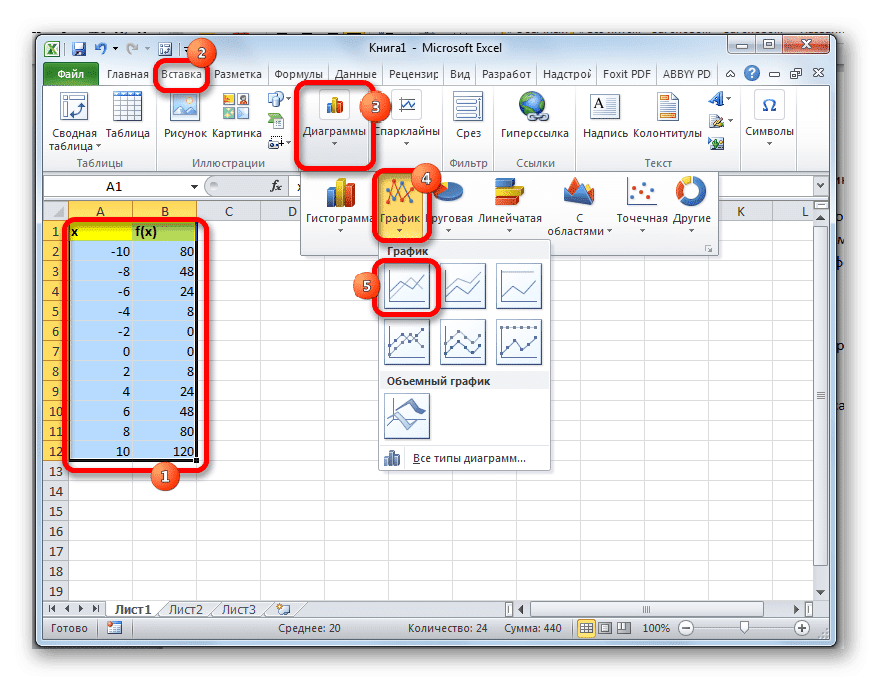Click the vertical scrollbar down arrow
The width and height of the screenshot is (876, 681).
820,592
